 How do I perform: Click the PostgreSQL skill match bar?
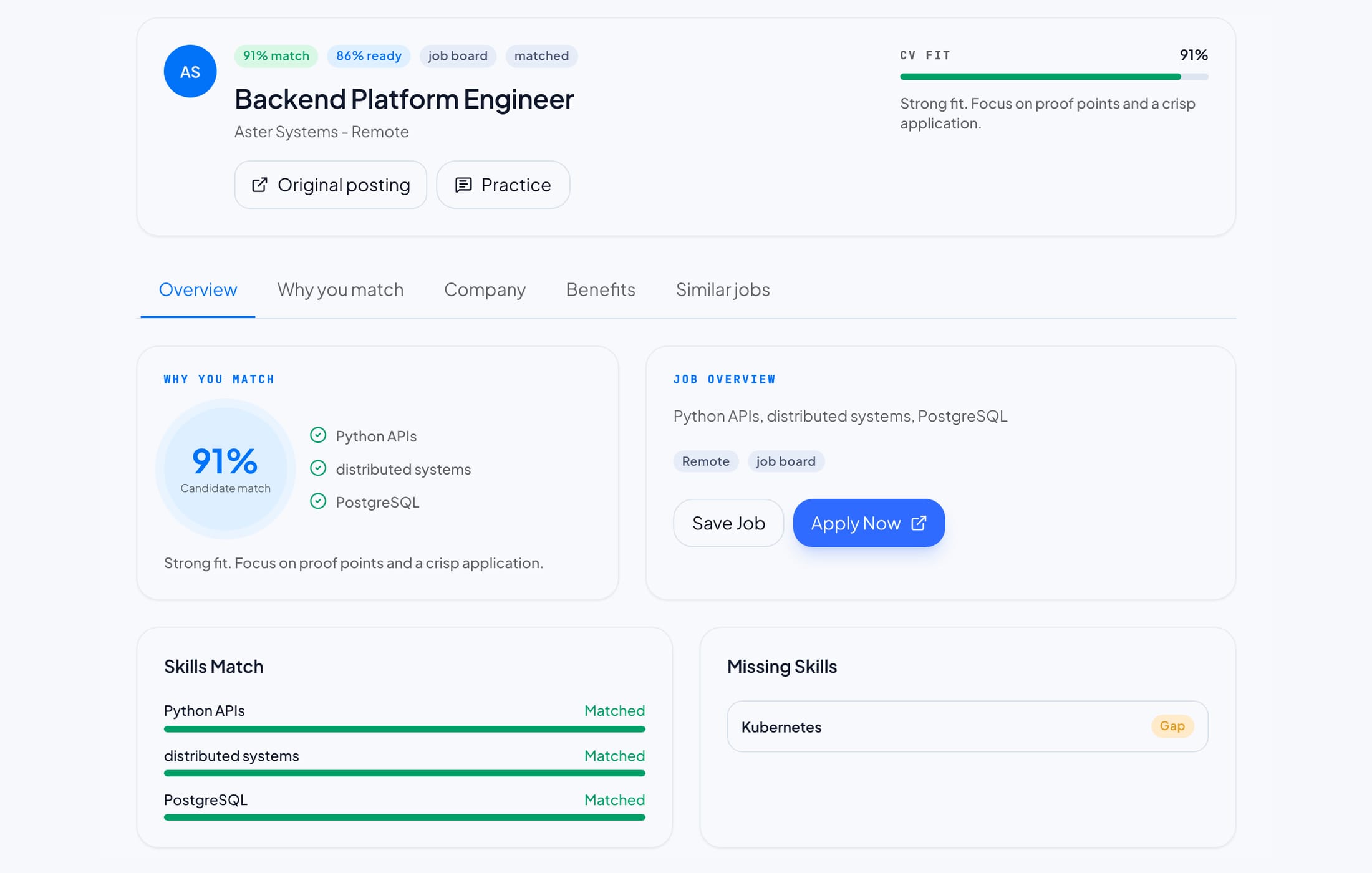[404, 818]
